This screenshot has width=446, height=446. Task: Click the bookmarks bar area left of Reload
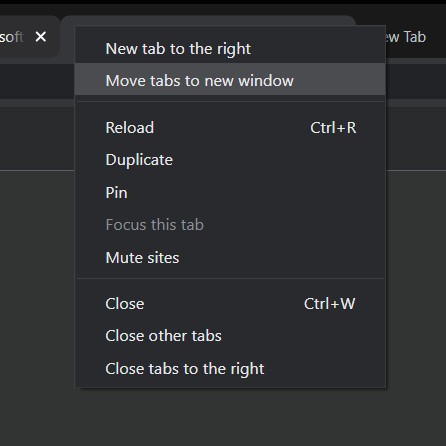coord(37,138)
